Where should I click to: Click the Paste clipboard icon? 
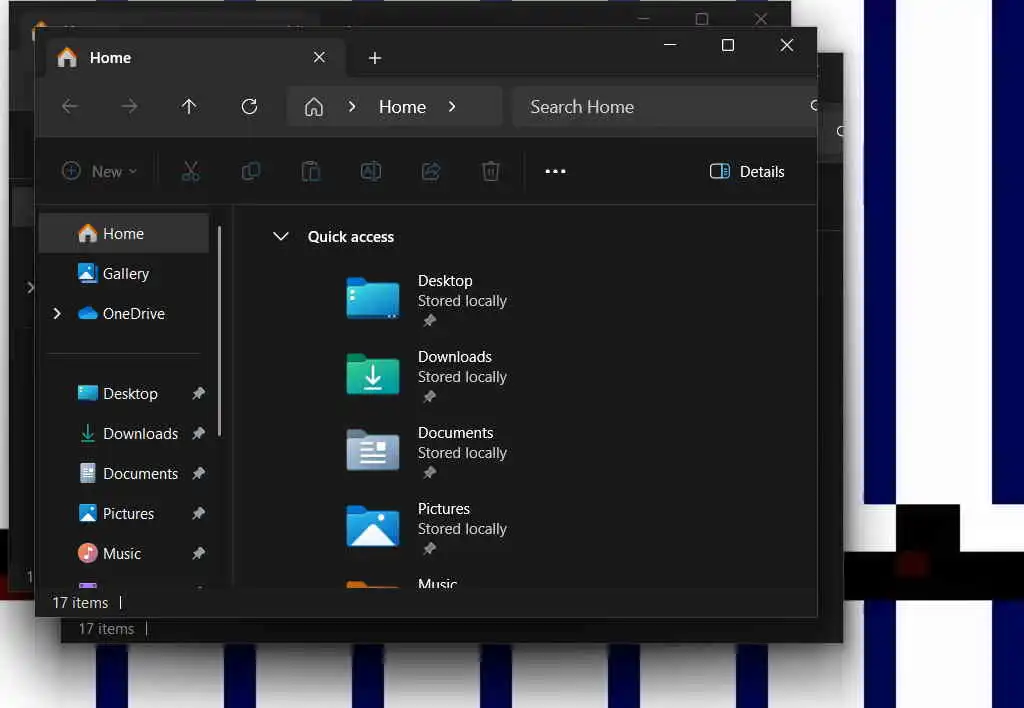pyautogui.click(x=311, y=172)
